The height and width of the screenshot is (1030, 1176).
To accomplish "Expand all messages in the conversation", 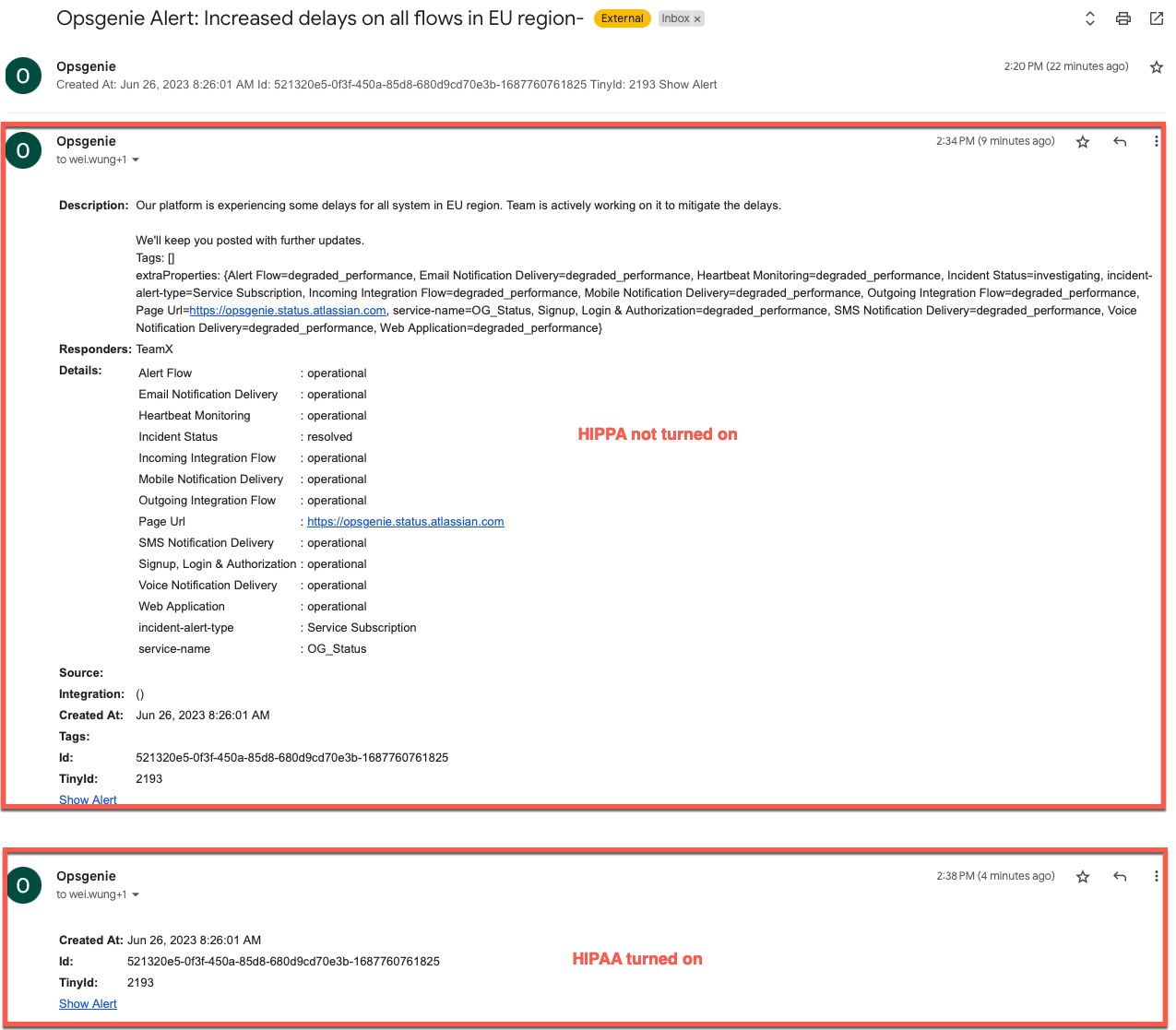I will coord(1089,18).
